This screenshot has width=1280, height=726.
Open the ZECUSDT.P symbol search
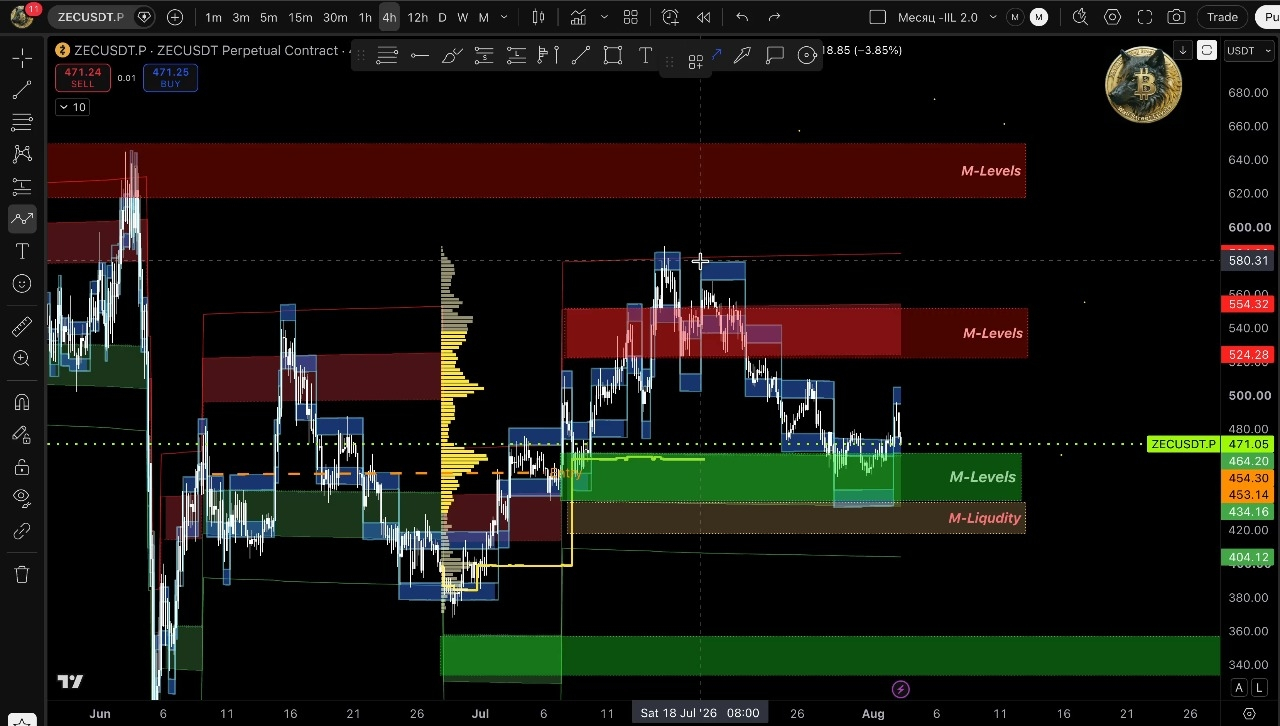point(90,17)
